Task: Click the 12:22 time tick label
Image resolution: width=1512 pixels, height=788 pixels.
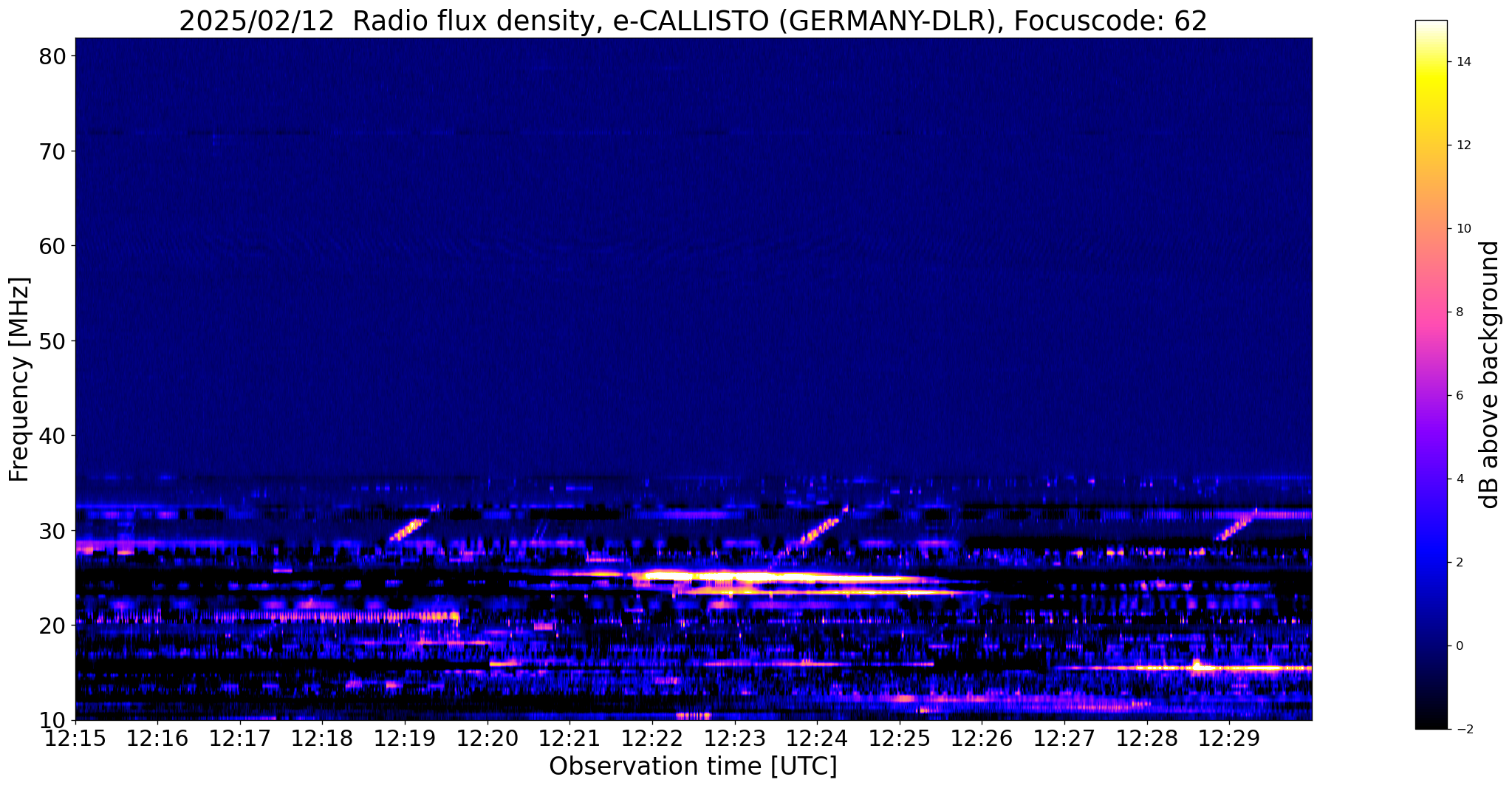Action: point(652,739)
